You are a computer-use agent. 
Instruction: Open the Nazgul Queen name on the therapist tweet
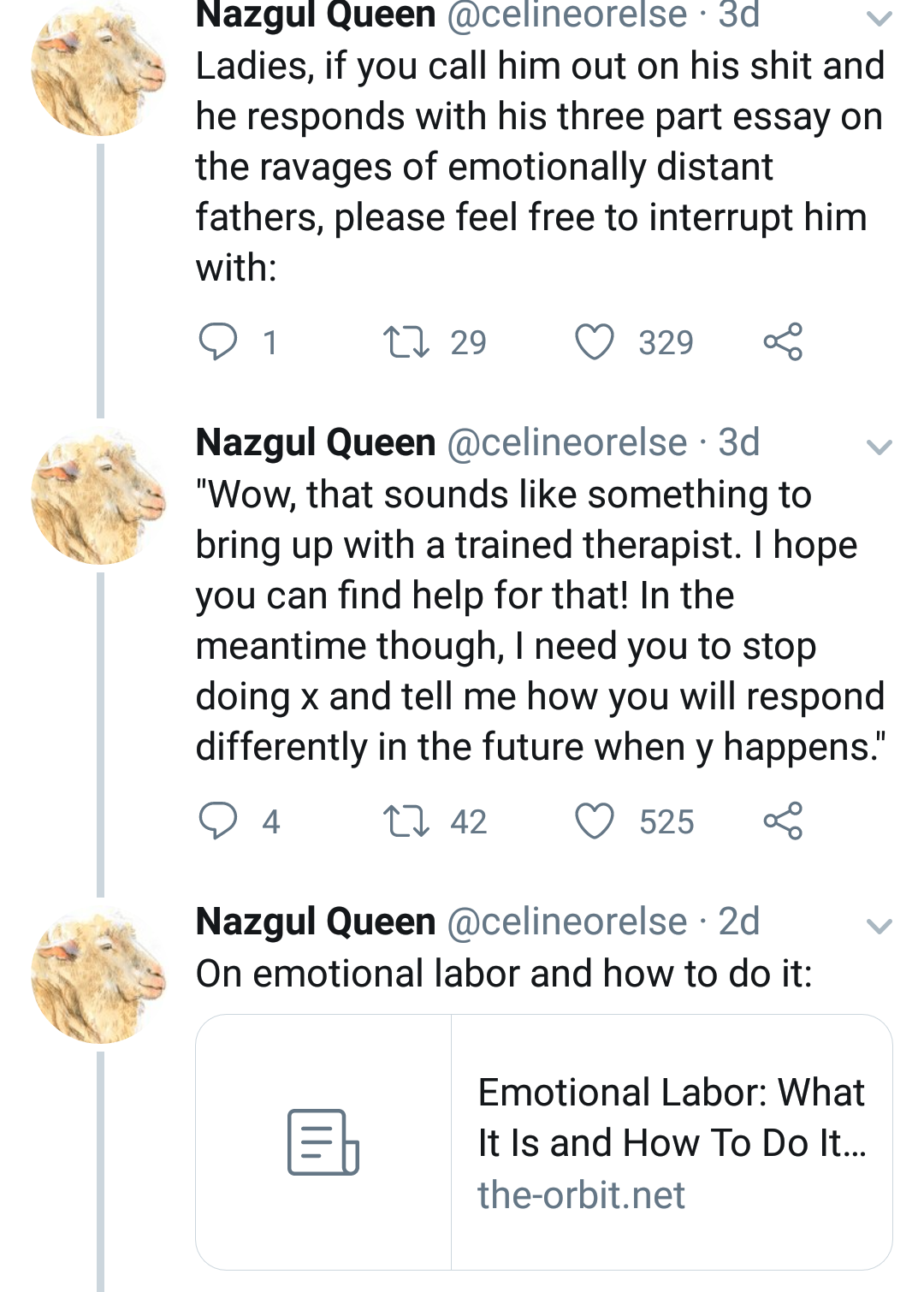(316, 443)
